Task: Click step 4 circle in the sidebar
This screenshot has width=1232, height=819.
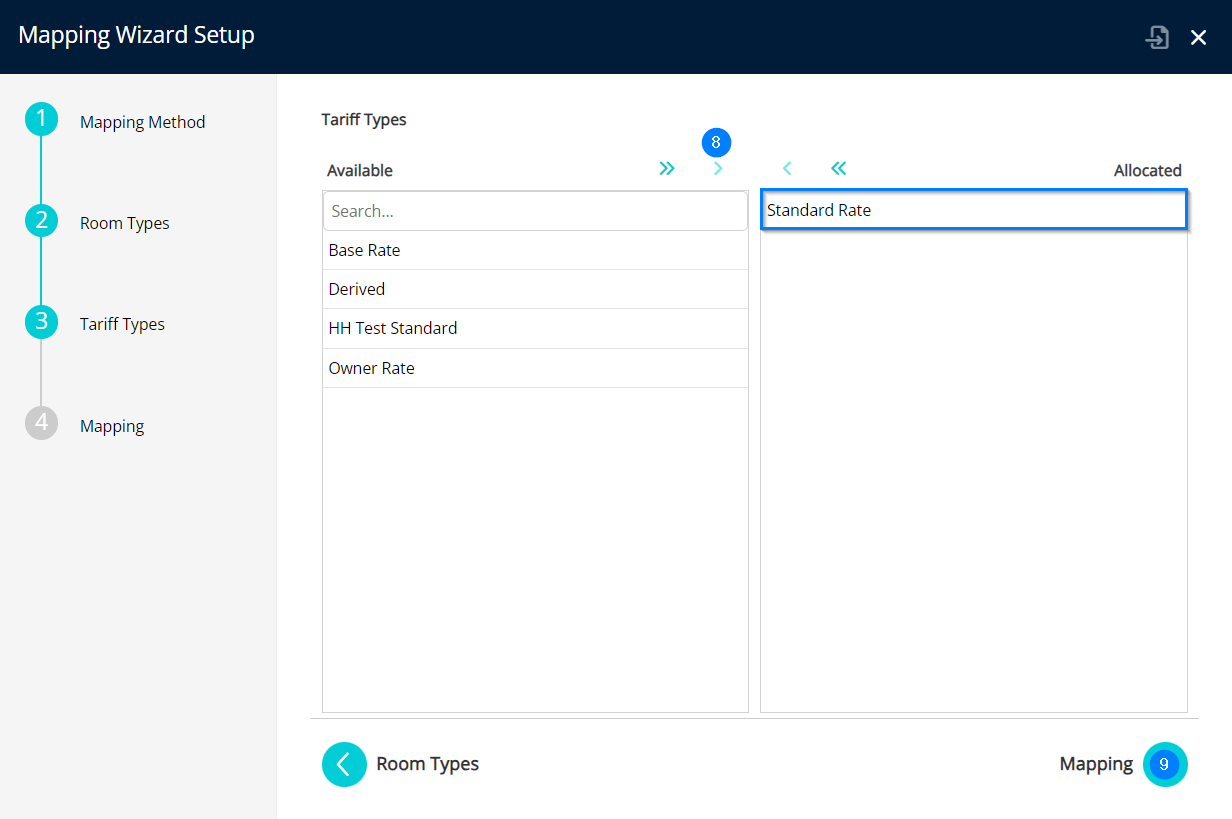Action: [x=41, y=424]
